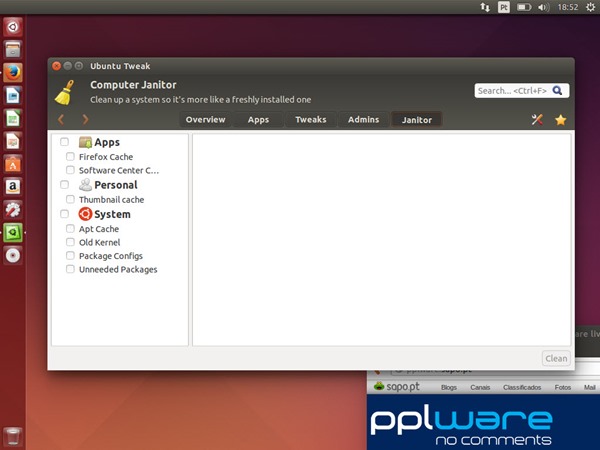Select the System category label
The height and width of the screenshot is (450, 600).
click(x=112, y=214)
